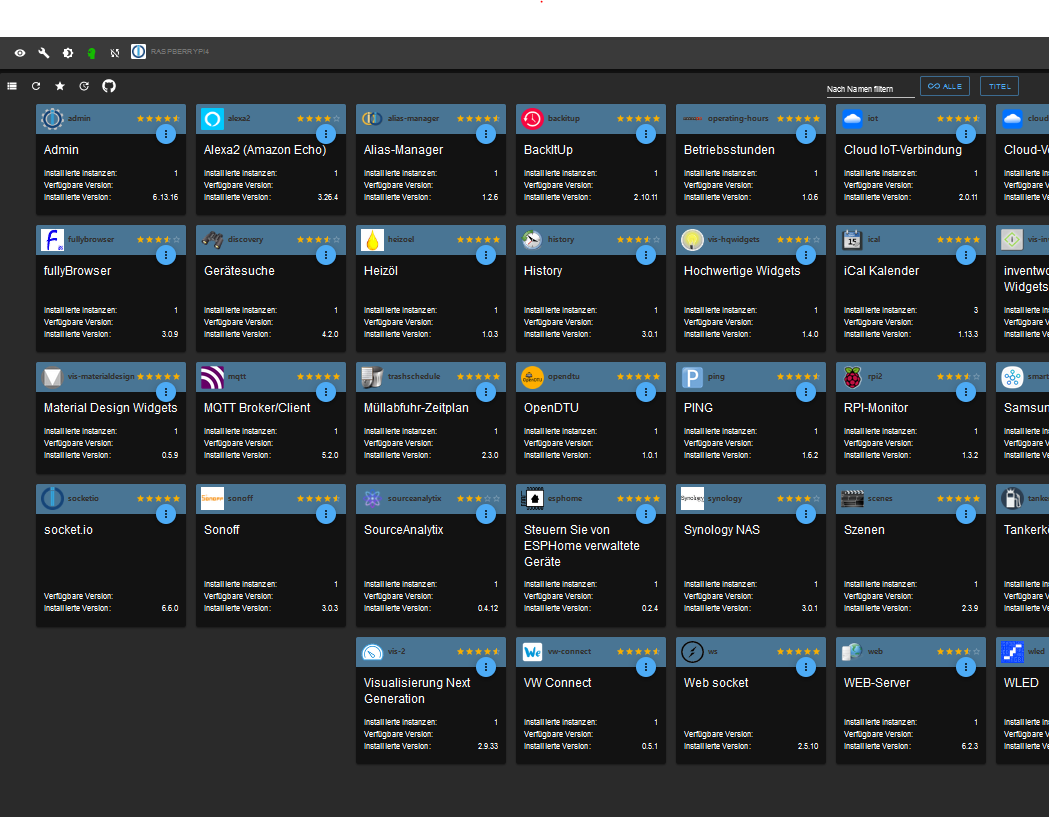Click the VW Connect adapter icon

[x=533, y=652]
